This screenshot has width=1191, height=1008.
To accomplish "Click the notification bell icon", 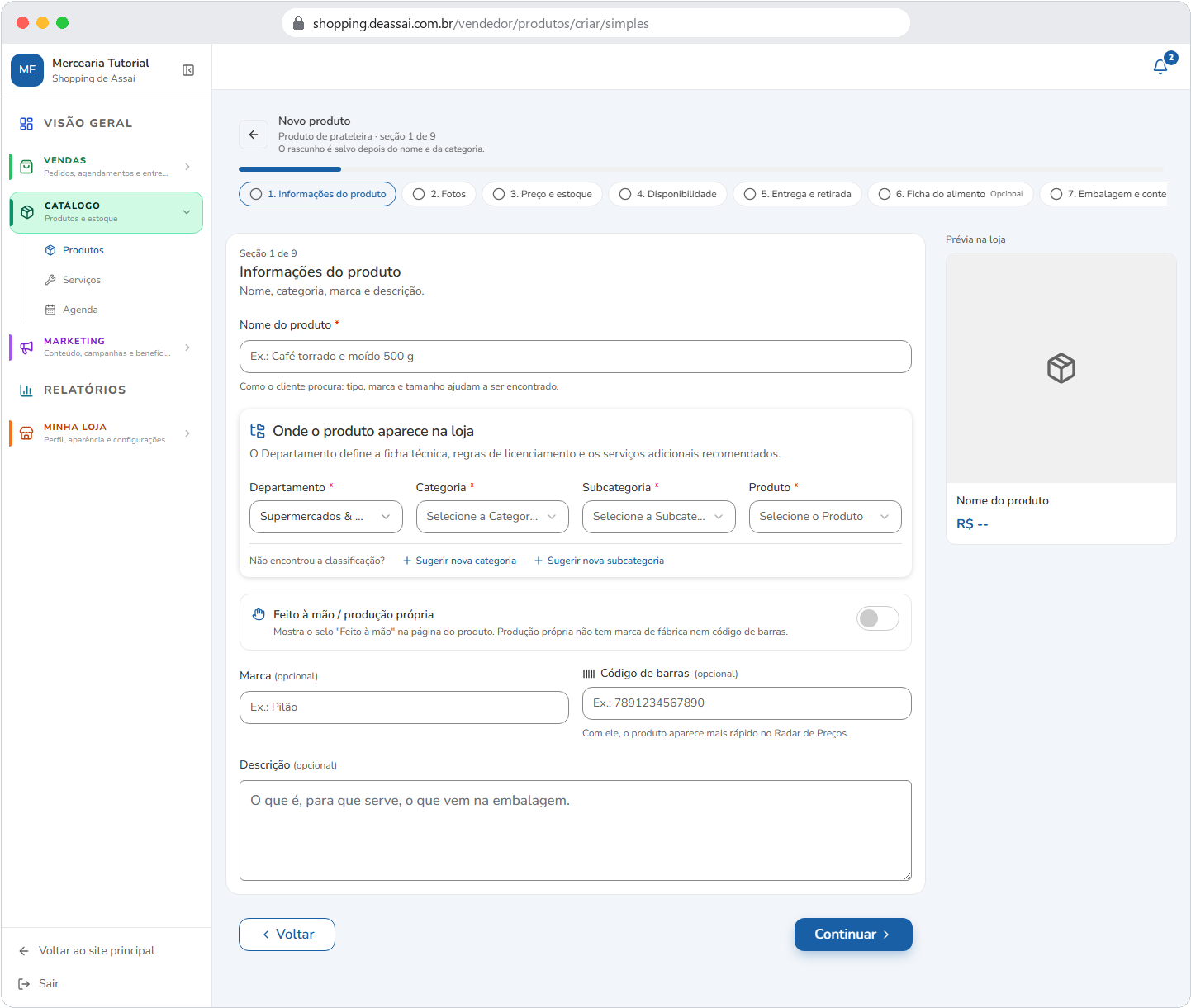I will (1160, 67).
